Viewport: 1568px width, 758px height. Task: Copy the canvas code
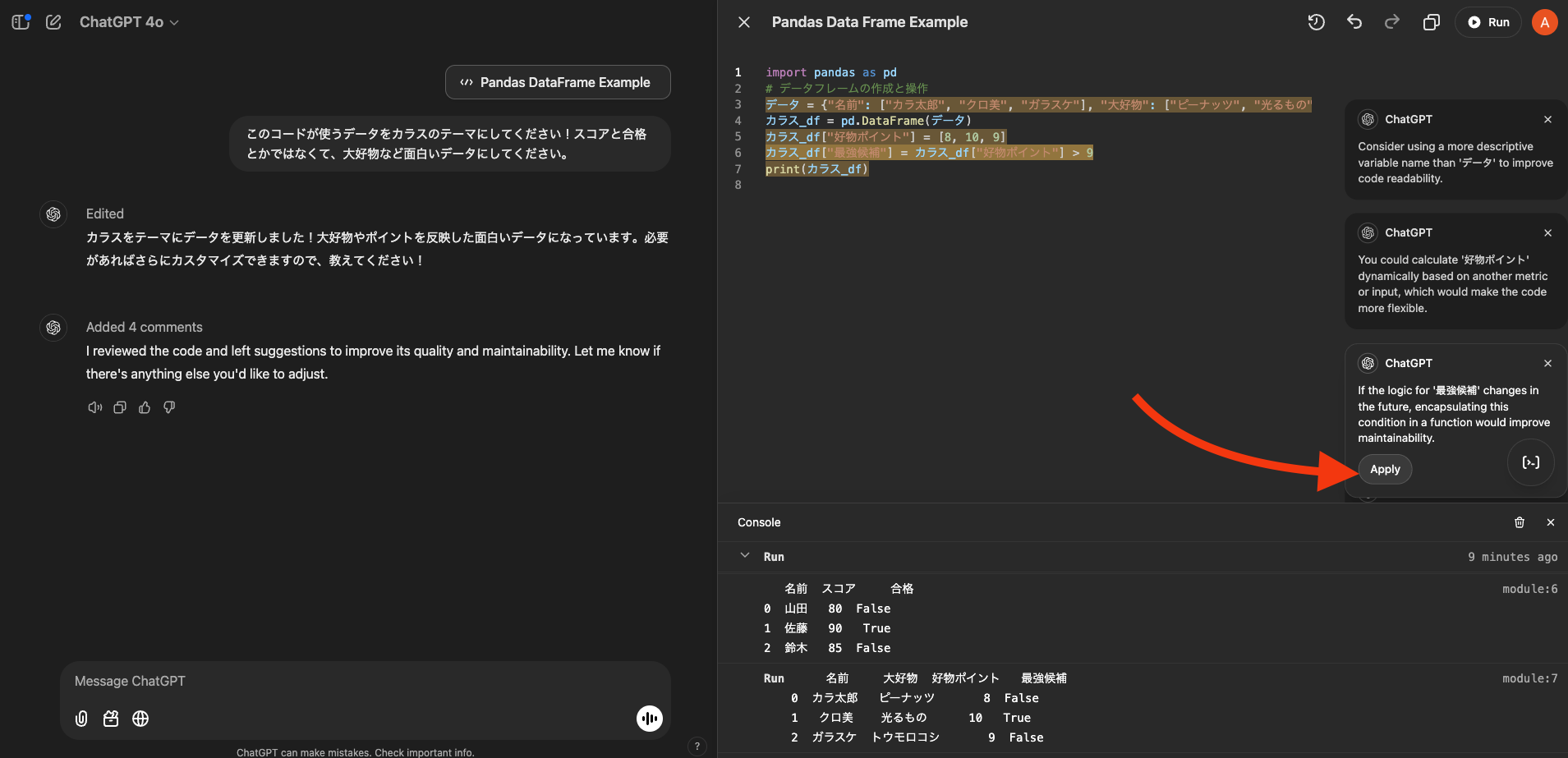coord(1431,22)
